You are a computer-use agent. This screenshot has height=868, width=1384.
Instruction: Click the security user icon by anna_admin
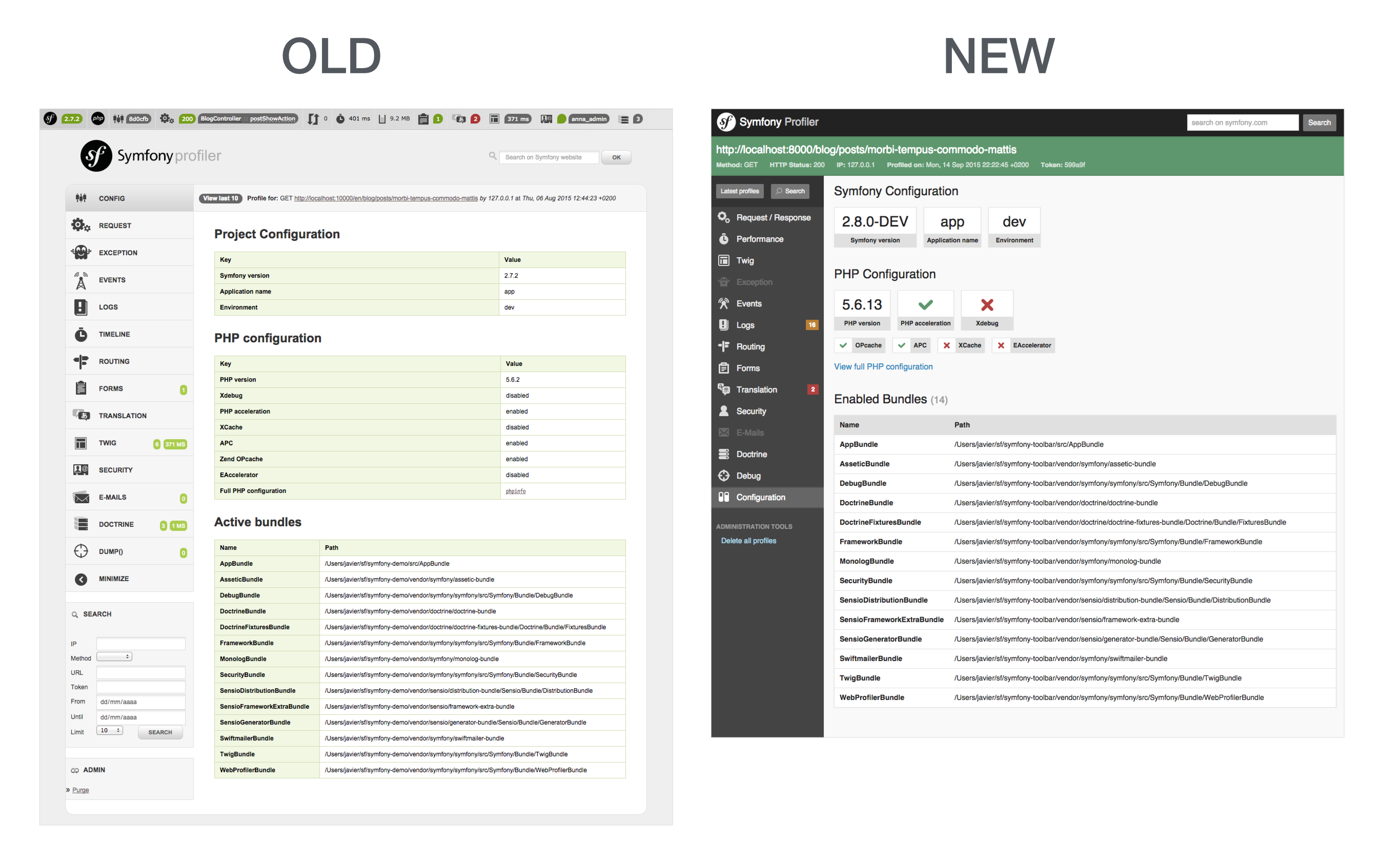546,119
